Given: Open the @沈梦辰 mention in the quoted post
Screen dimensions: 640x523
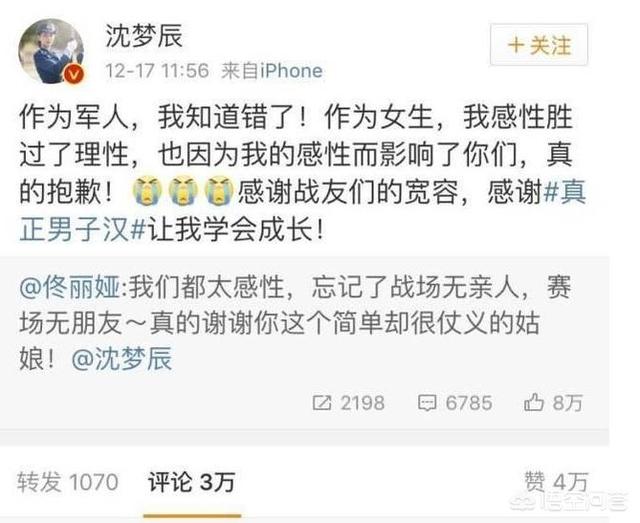Looking at the screenshot, I should pos(122,358).
